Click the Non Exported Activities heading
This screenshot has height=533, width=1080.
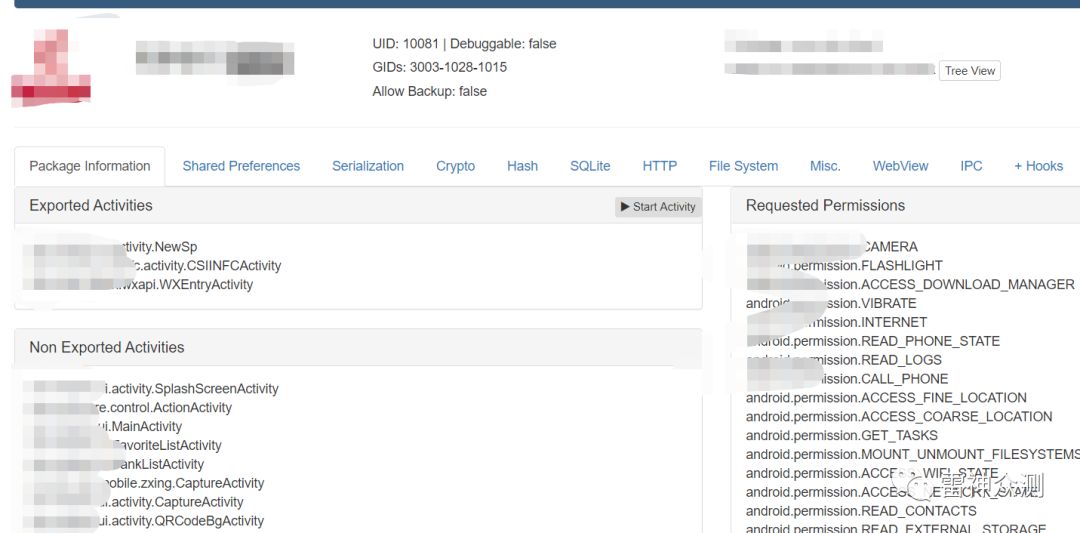(107, 347)
